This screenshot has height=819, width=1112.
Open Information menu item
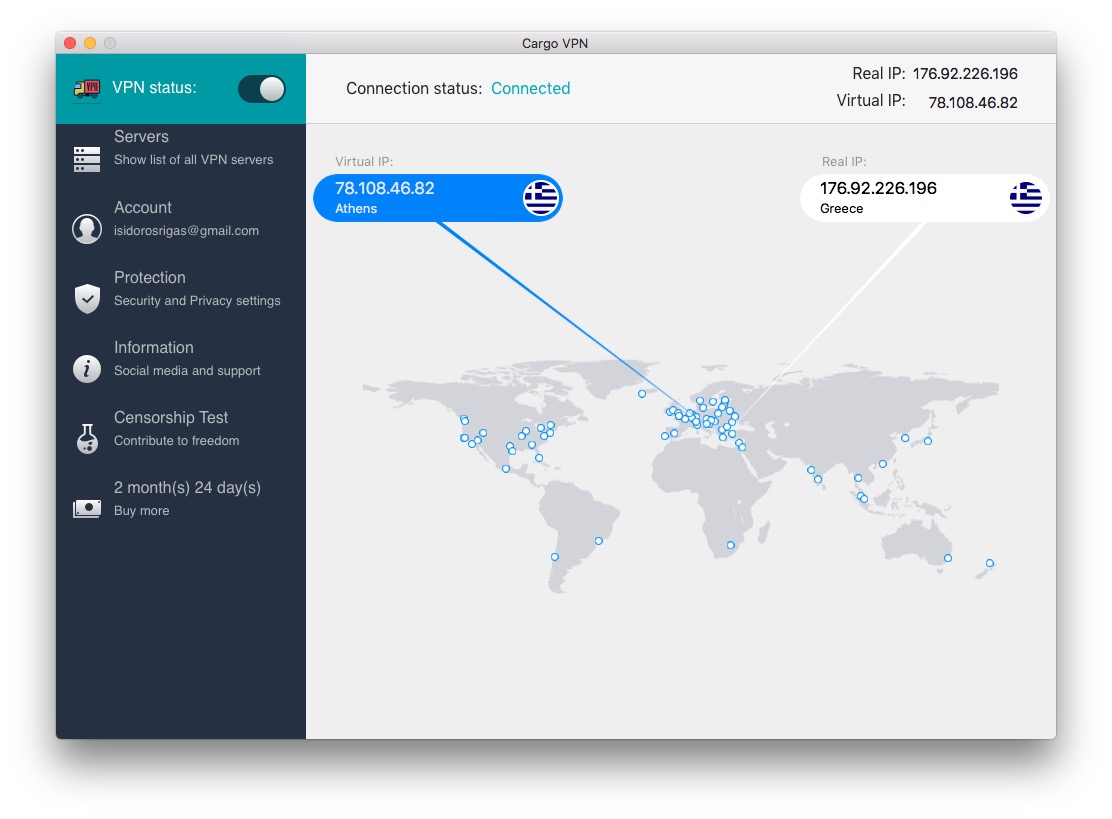[181, 359]
